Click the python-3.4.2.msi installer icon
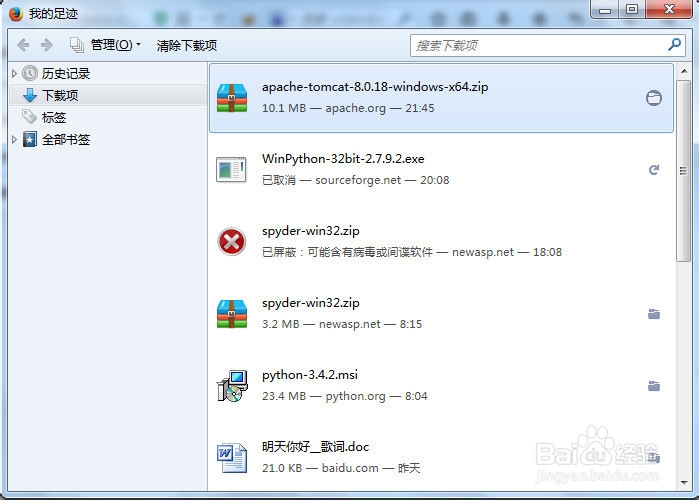The height and width of the screenshot is (500, 699). pyautogui.click(x=232, y=386)
